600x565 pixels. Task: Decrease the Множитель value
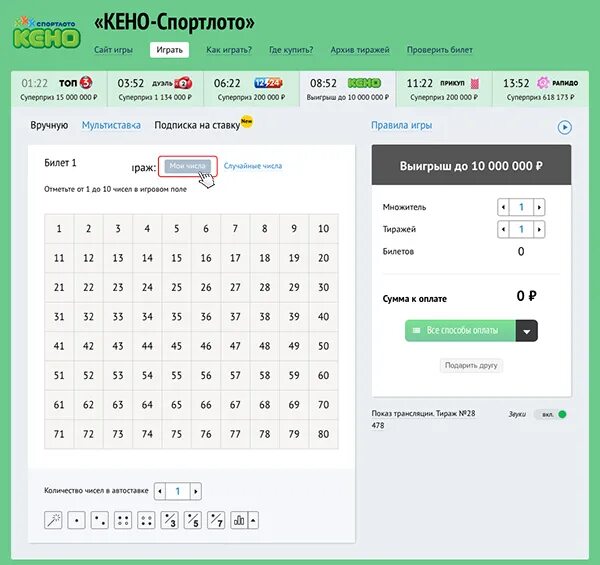pos(503,207)
